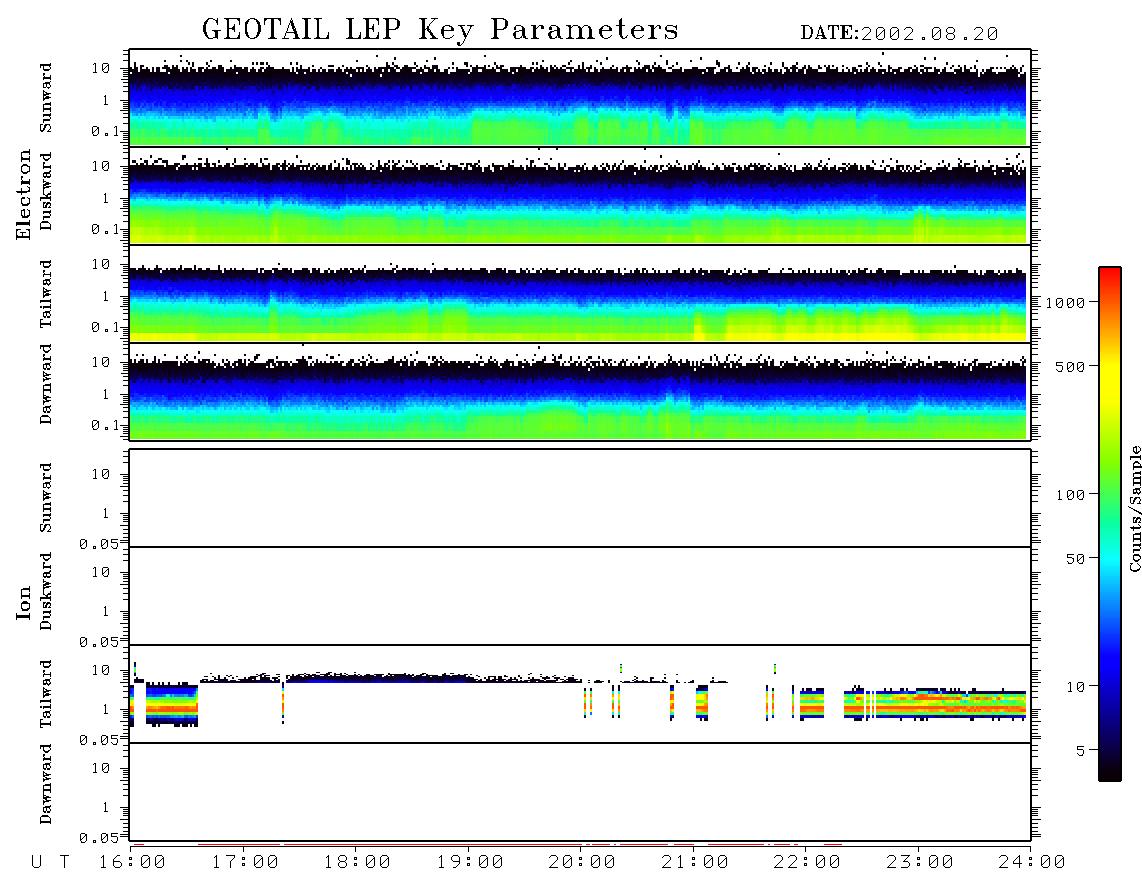
Task: Click the 'U T' time axis label
Action: [x=50, y=863]
